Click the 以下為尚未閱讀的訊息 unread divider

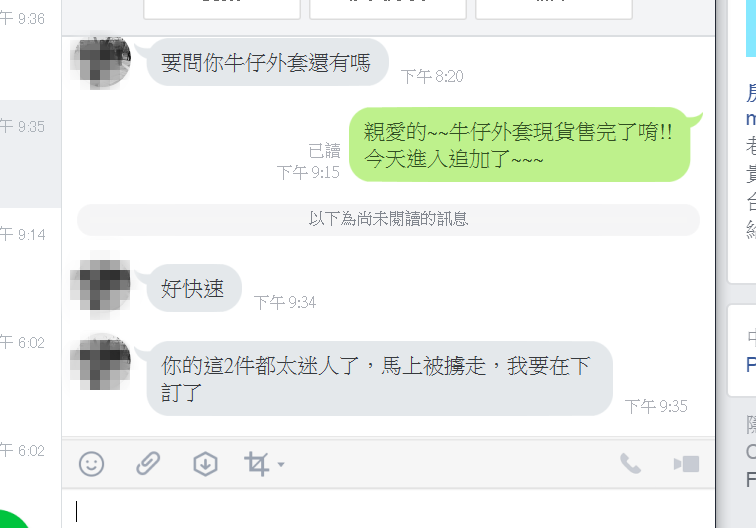click(389, 219)
